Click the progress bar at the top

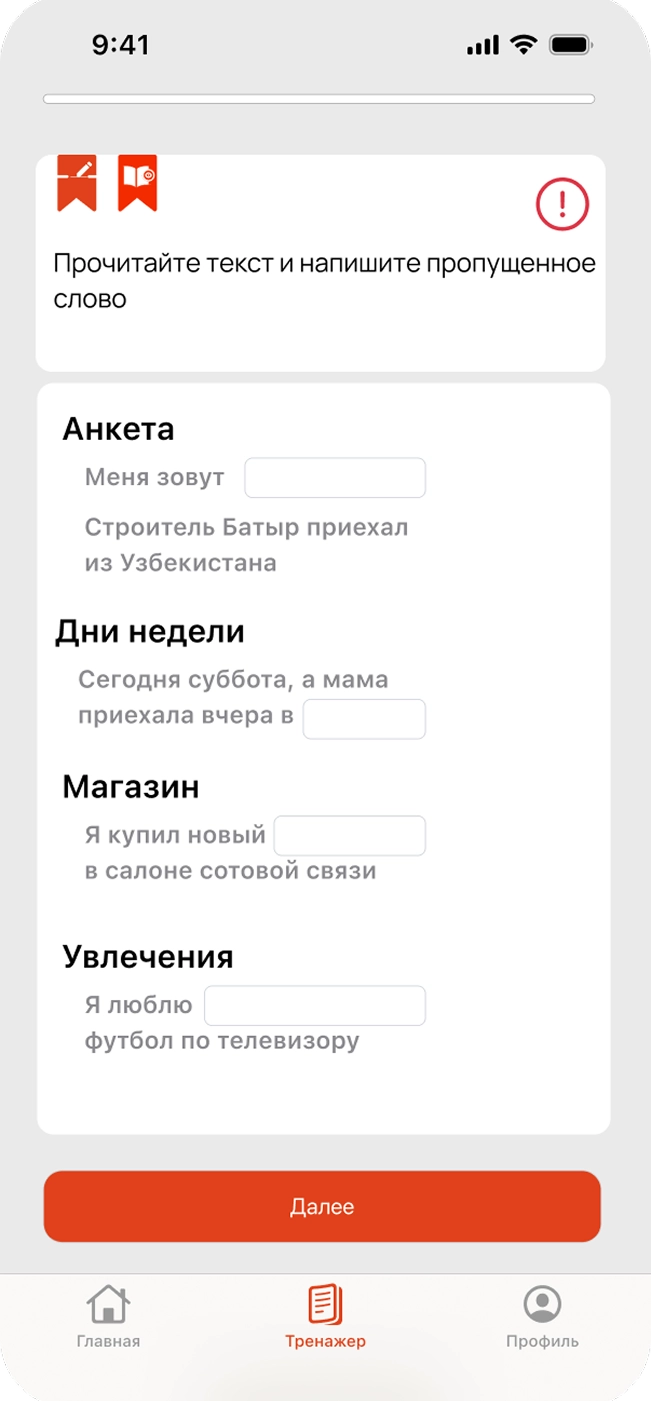click(325, 97)
